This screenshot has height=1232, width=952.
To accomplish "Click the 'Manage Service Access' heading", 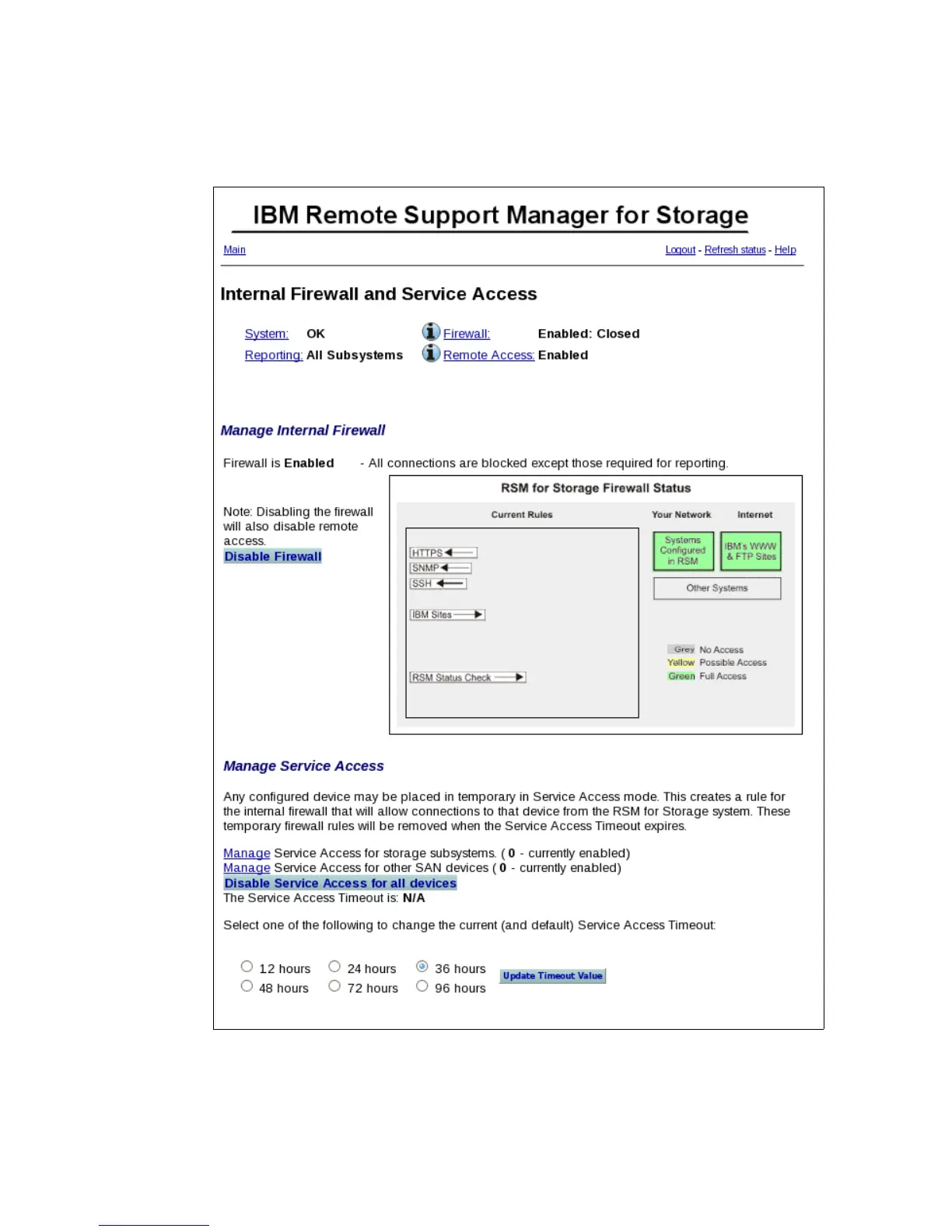I will pyautogui.click(x=303, y=767).
